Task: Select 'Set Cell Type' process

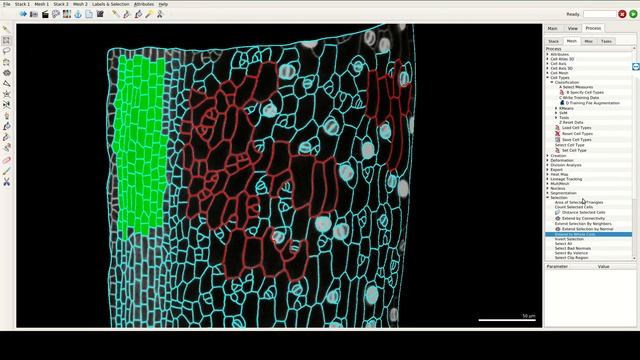Action: click(x=574, y=150)
